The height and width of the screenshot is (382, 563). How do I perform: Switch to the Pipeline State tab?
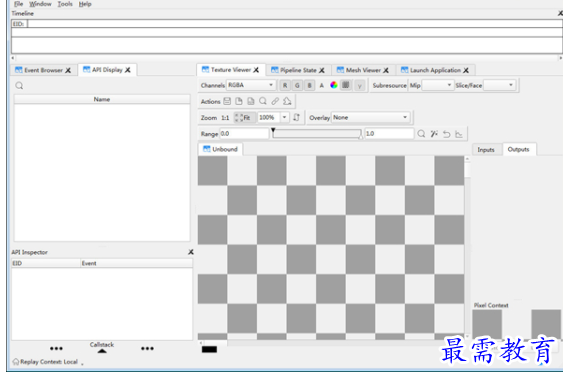298,70
